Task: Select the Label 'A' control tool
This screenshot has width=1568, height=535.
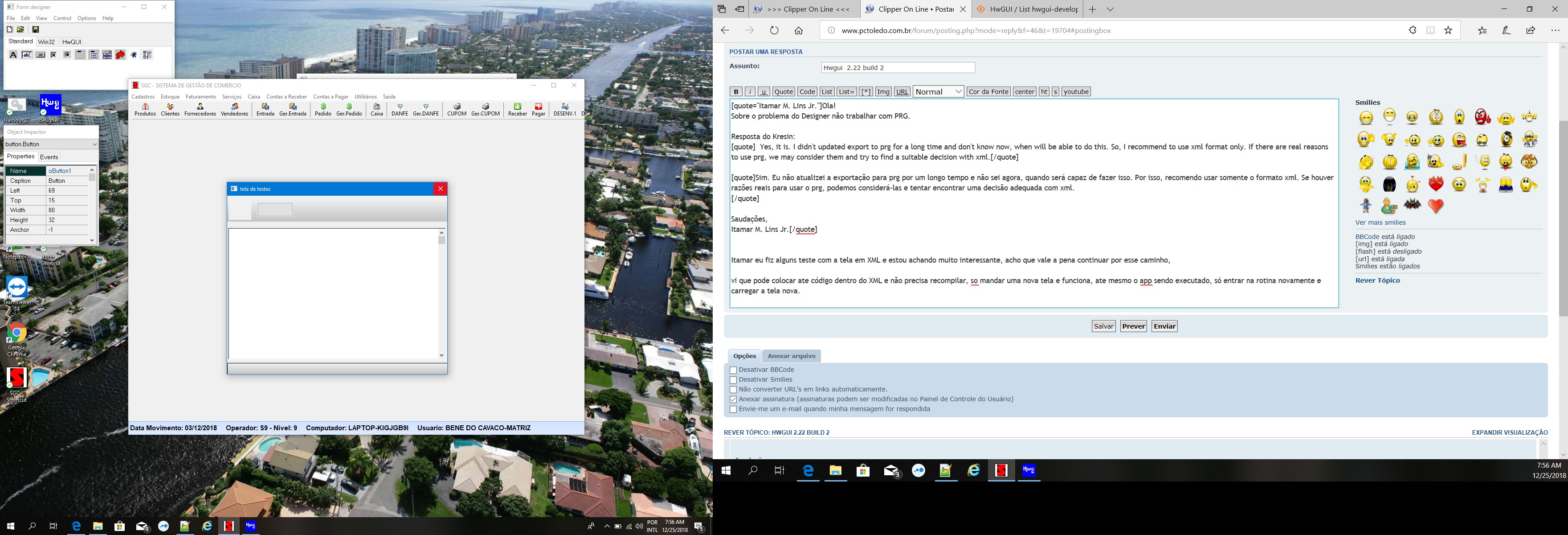Action: (13, 55)
